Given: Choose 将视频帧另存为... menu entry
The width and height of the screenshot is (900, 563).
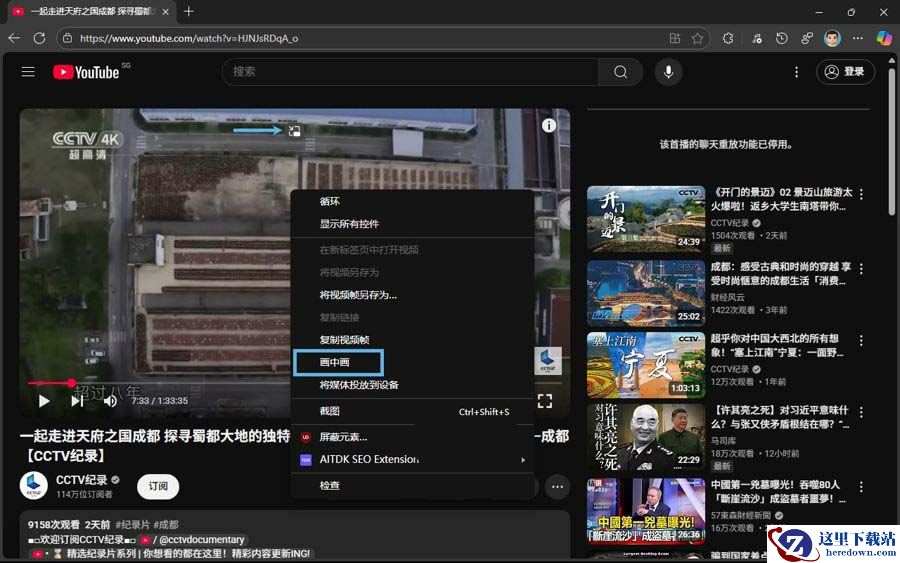Looking at the screenshot, I should point(412,295).
